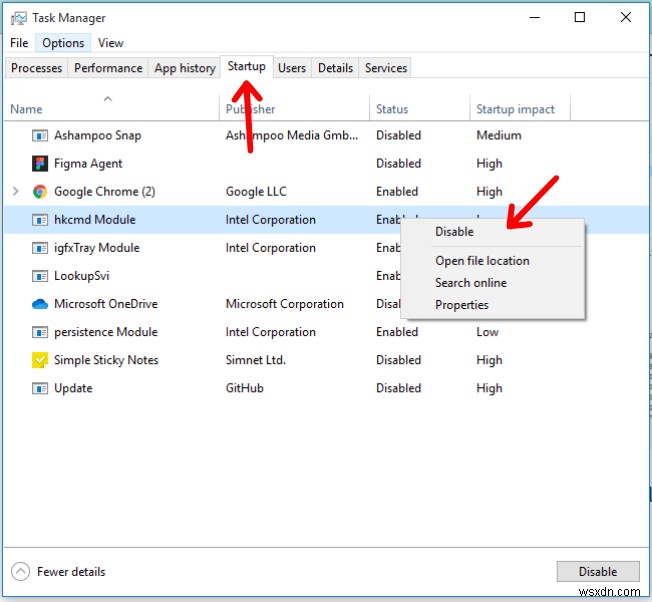Click the Update row icon

40,388
